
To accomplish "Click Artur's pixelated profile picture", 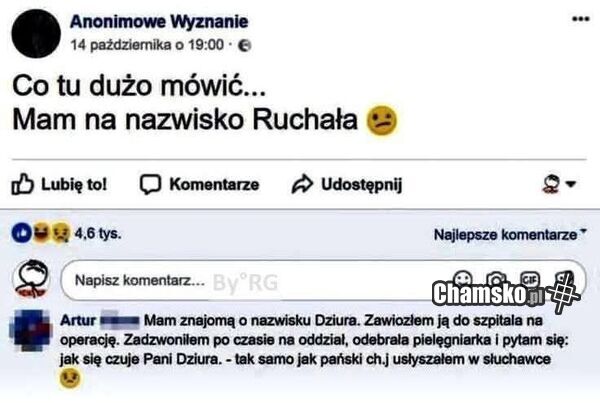I will click(x=31, y=330).
